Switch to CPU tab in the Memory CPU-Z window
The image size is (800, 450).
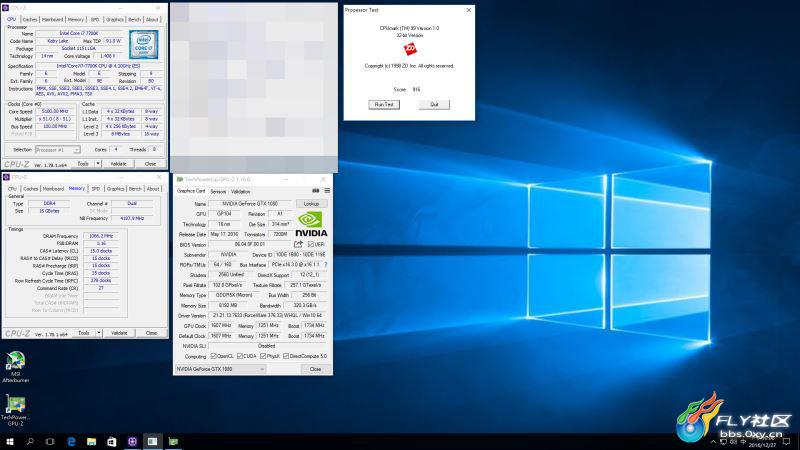point(12,189)
